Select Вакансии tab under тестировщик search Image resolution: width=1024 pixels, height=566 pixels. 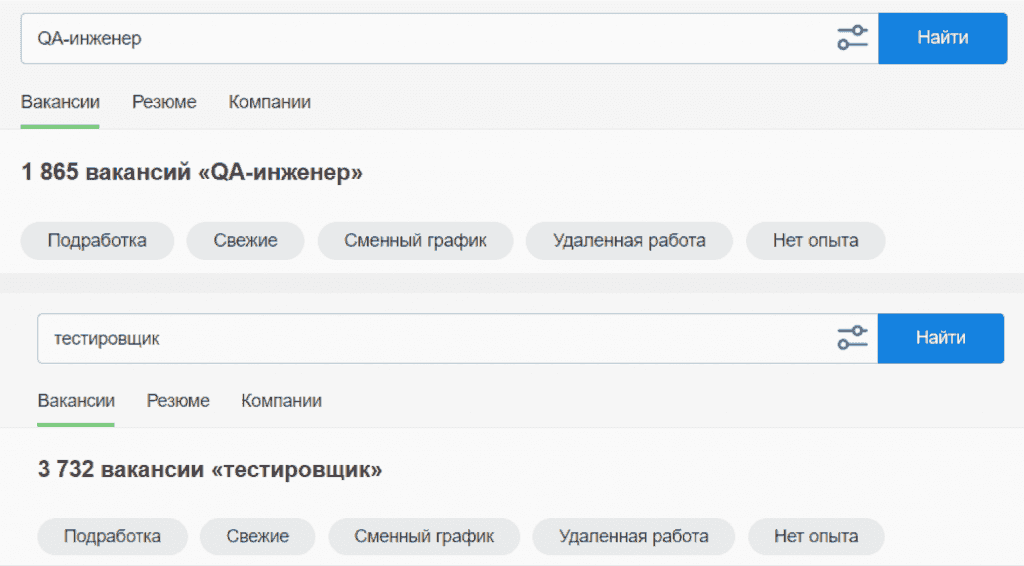tap(76, 401)
